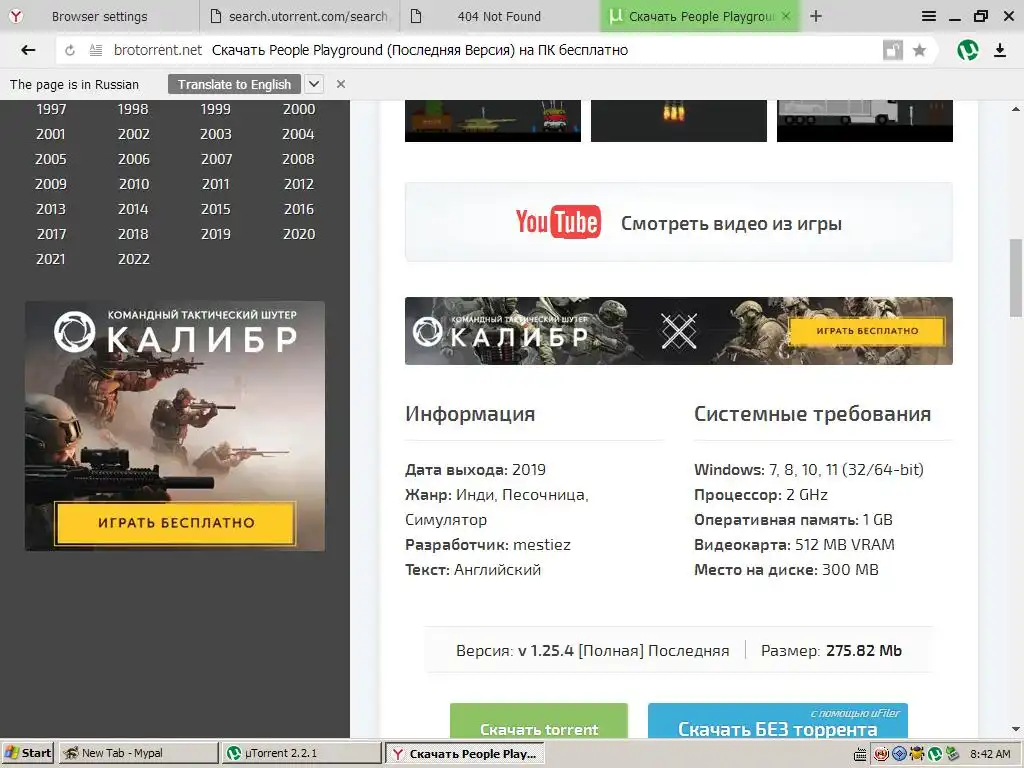Expand the translate options dropdown arrow
This screenshot has height=768, width=1024.
(314, 84)
